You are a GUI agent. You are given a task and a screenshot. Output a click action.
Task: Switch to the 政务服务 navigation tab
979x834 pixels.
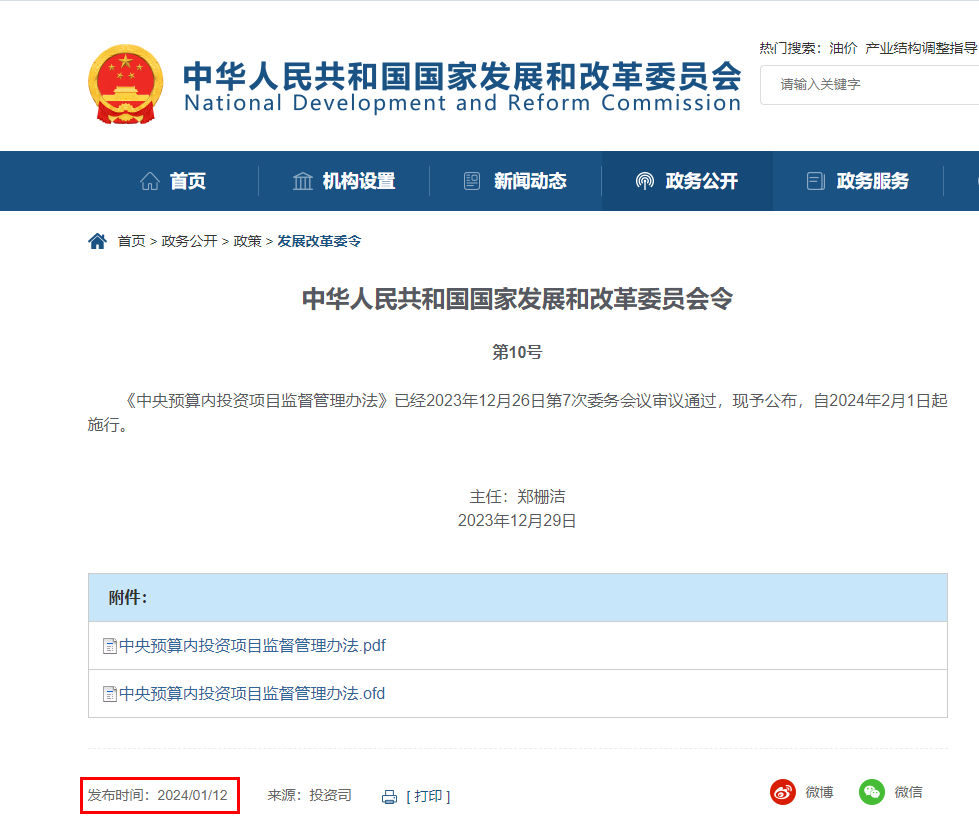871,181
